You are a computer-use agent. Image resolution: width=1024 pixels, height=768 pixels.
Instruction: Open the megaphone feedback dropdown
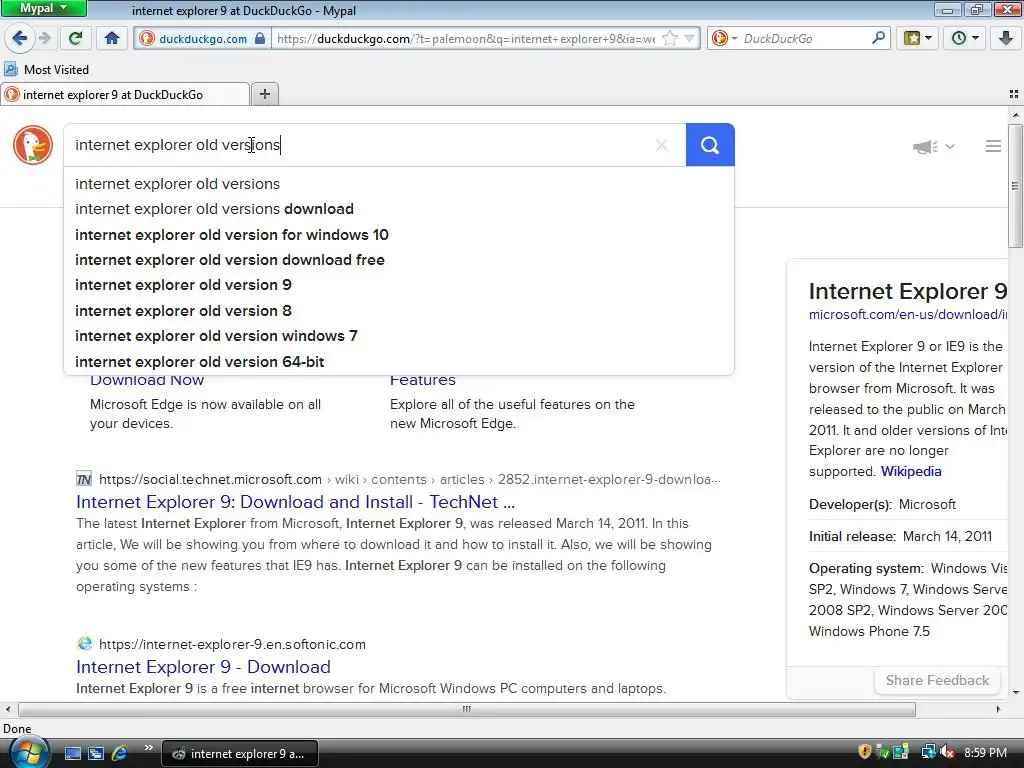(934, 146)
